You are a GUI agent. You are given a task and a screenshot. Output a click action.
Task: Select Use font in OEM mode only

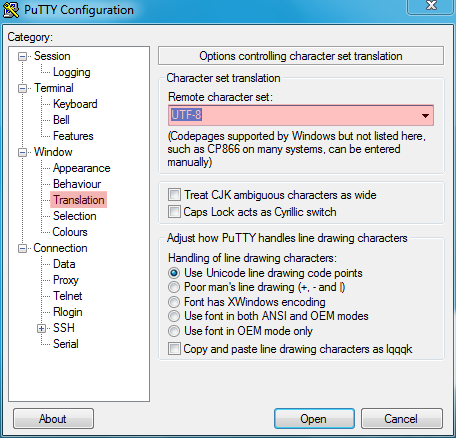point(174,331)
